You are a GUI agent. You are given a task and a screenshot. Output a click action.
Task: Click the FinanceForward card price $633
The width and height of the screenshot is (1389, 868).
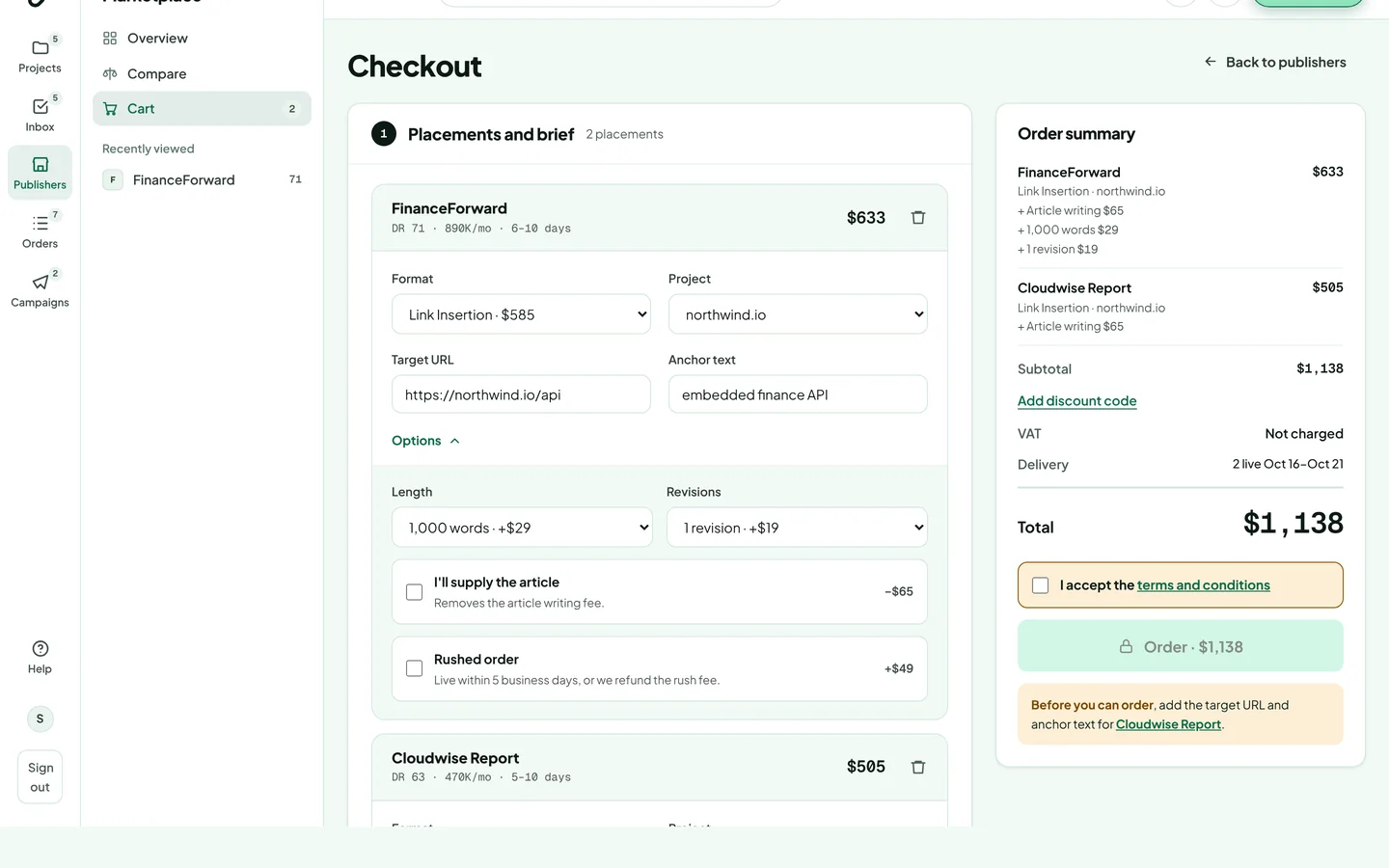coord(866,218)
